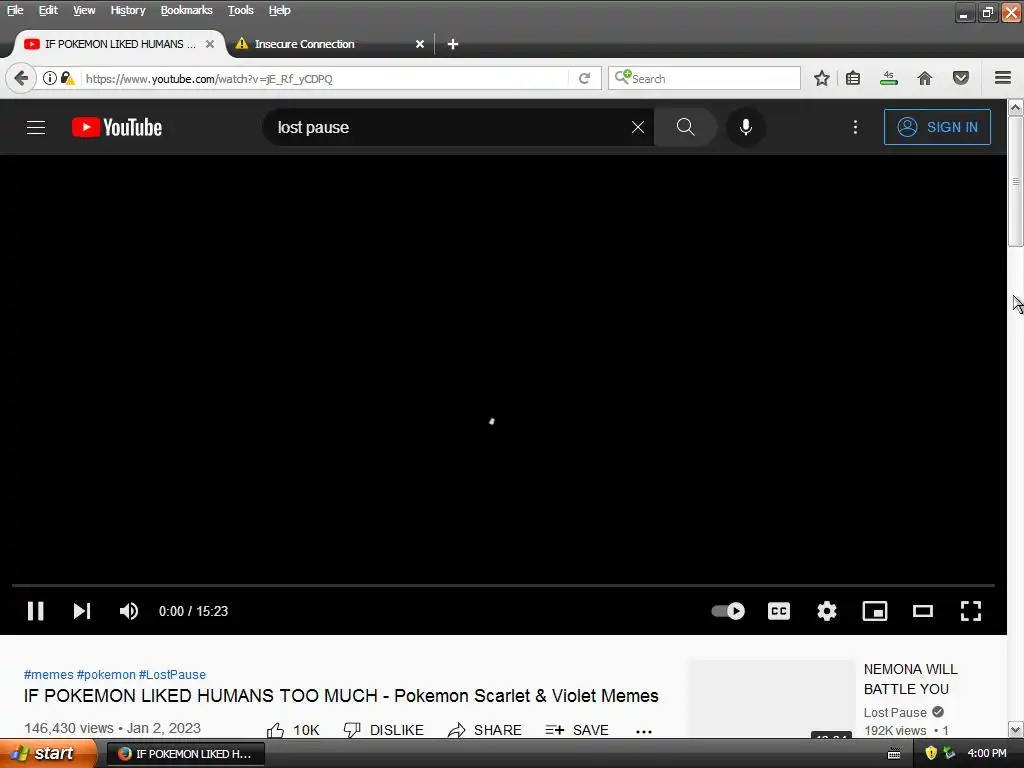Click the lock warning icon in address bar
Viewport: 1024px width, 768px height.
(67, 78)
